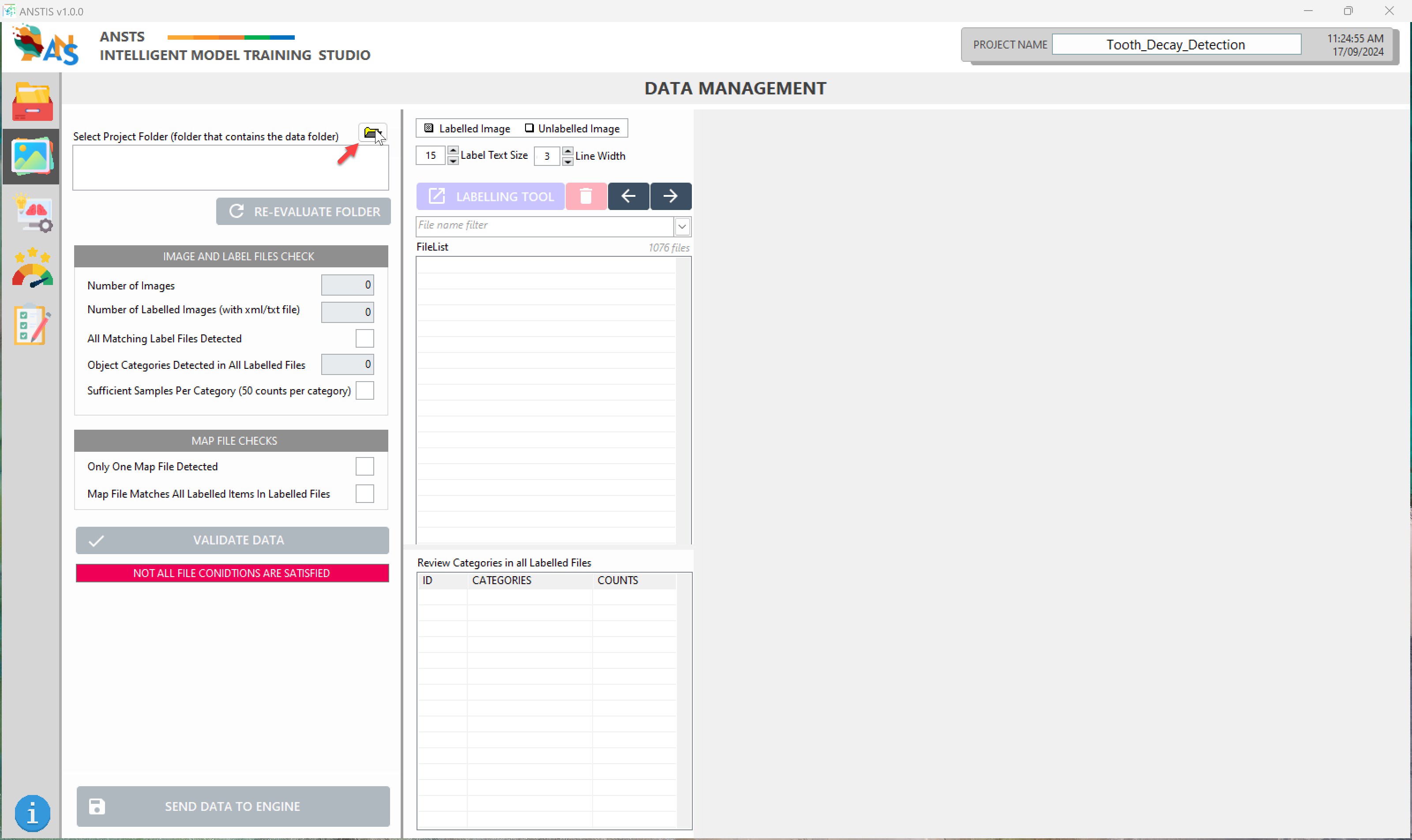Open the checklist clipboard sidebar icon
This screenshot has height=840, width=1412.
(32, 324)
